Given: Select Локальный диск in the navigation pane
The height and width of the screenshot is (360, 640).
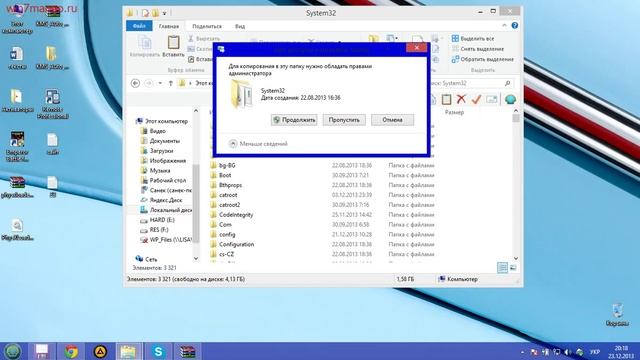Looking at the screenshot, I should pyautogui.click(x=166, y=210).
